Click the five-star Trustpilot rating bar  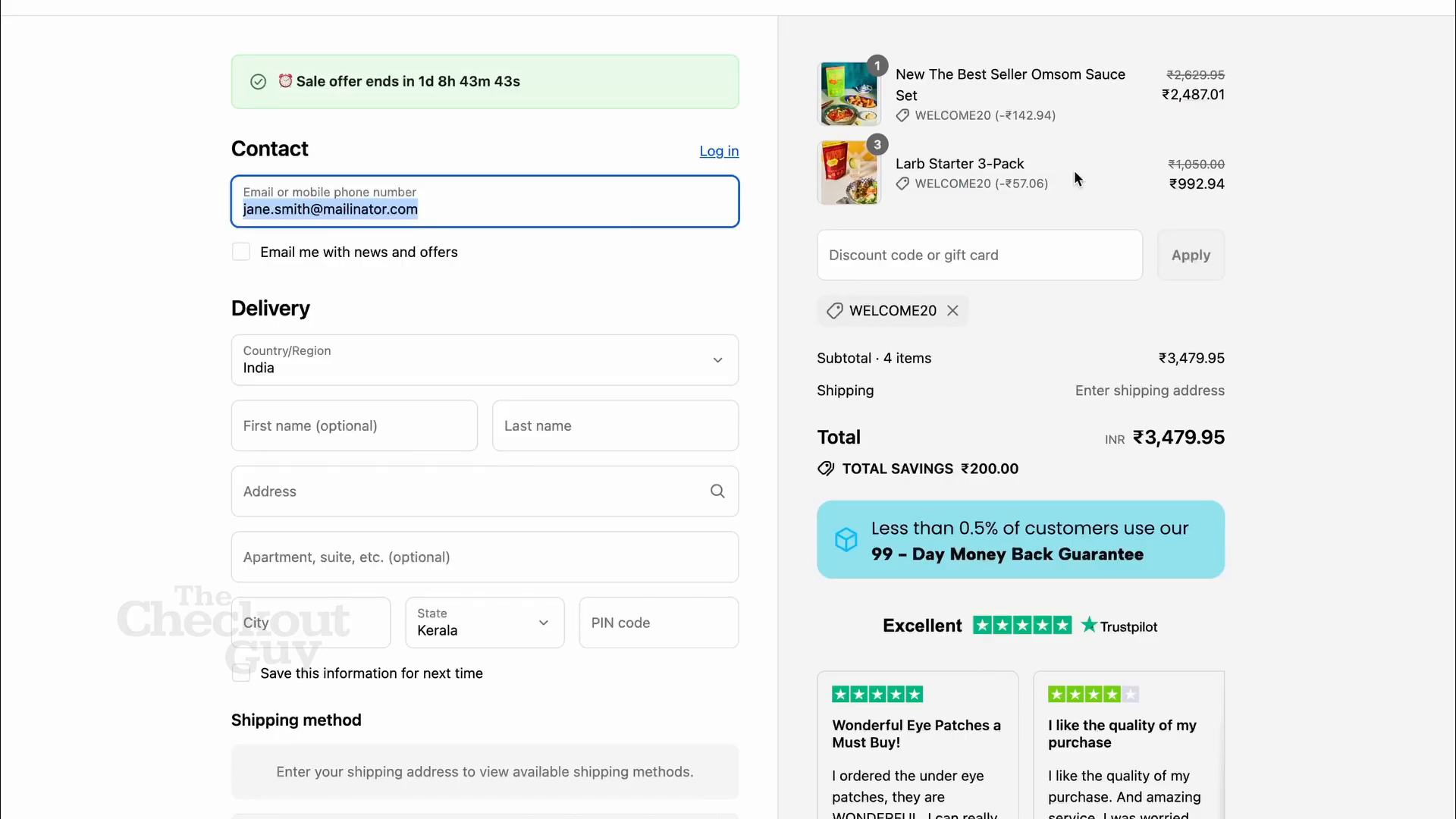(x=1022, y=626)
